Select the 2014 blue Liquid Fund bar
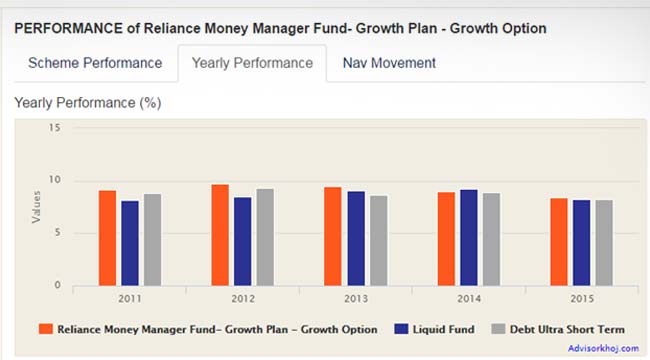 click(x=469, y=238)
